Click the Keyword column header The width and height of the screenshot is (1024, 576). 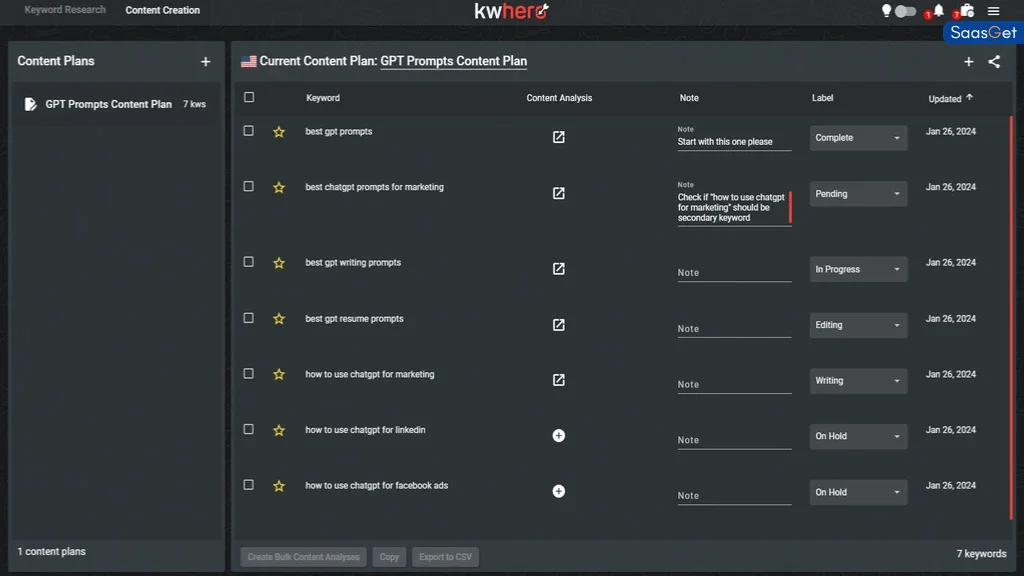coord(323,98)
